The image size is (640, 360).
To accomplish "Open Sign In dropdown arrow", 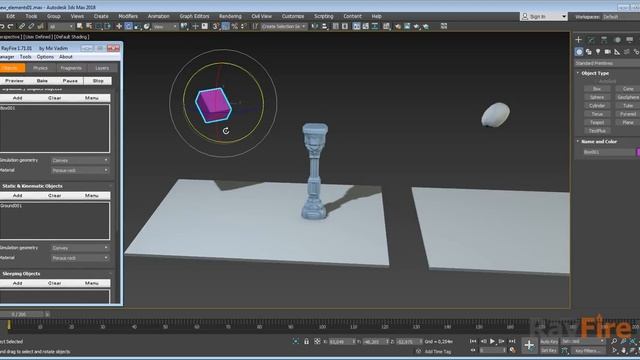I will [x=564, y=17].
